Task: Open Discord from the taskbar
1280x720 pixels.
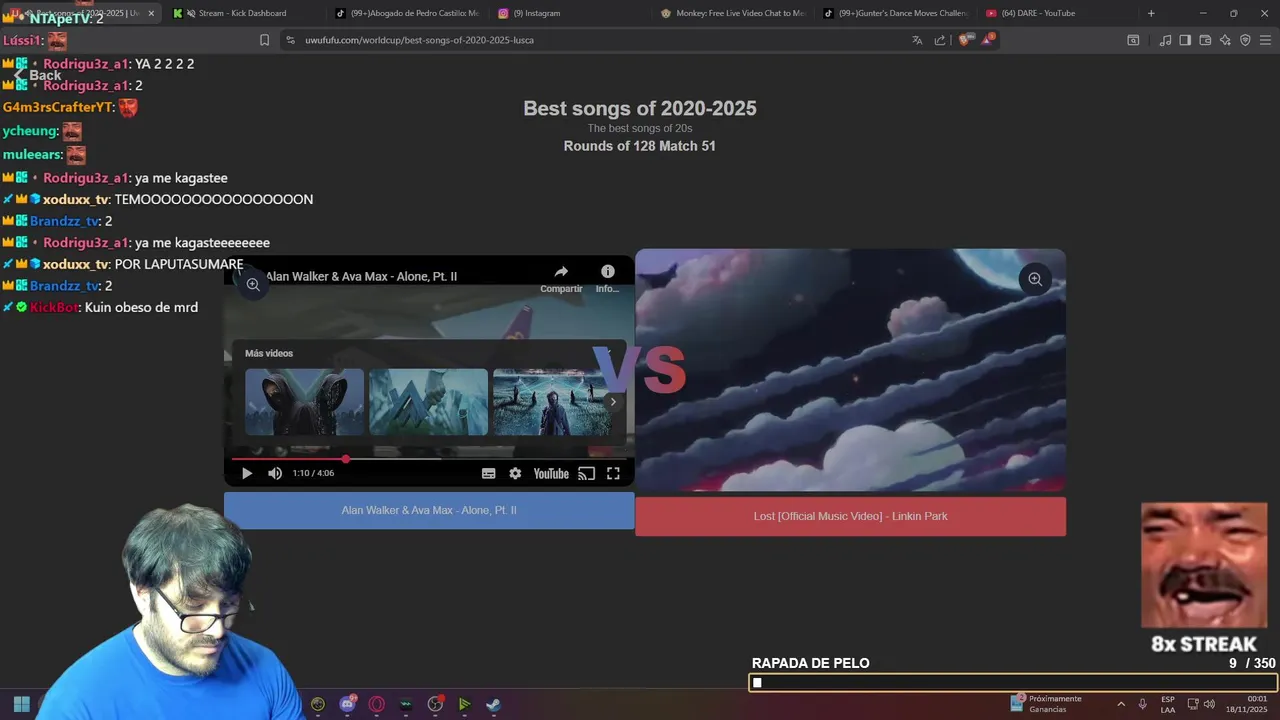Action: coord(348,704)
